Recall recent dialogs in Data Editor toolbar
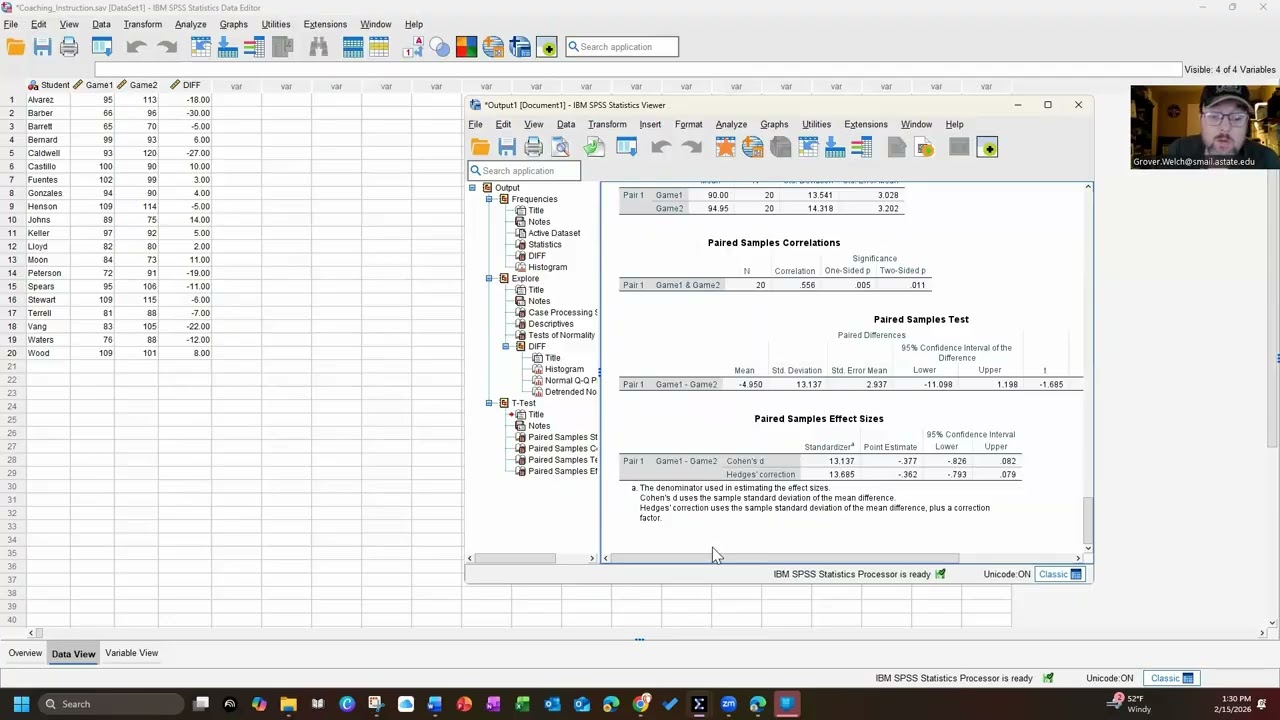The height and width of the screenshot is (720, 1280). [x=102, y=47]
